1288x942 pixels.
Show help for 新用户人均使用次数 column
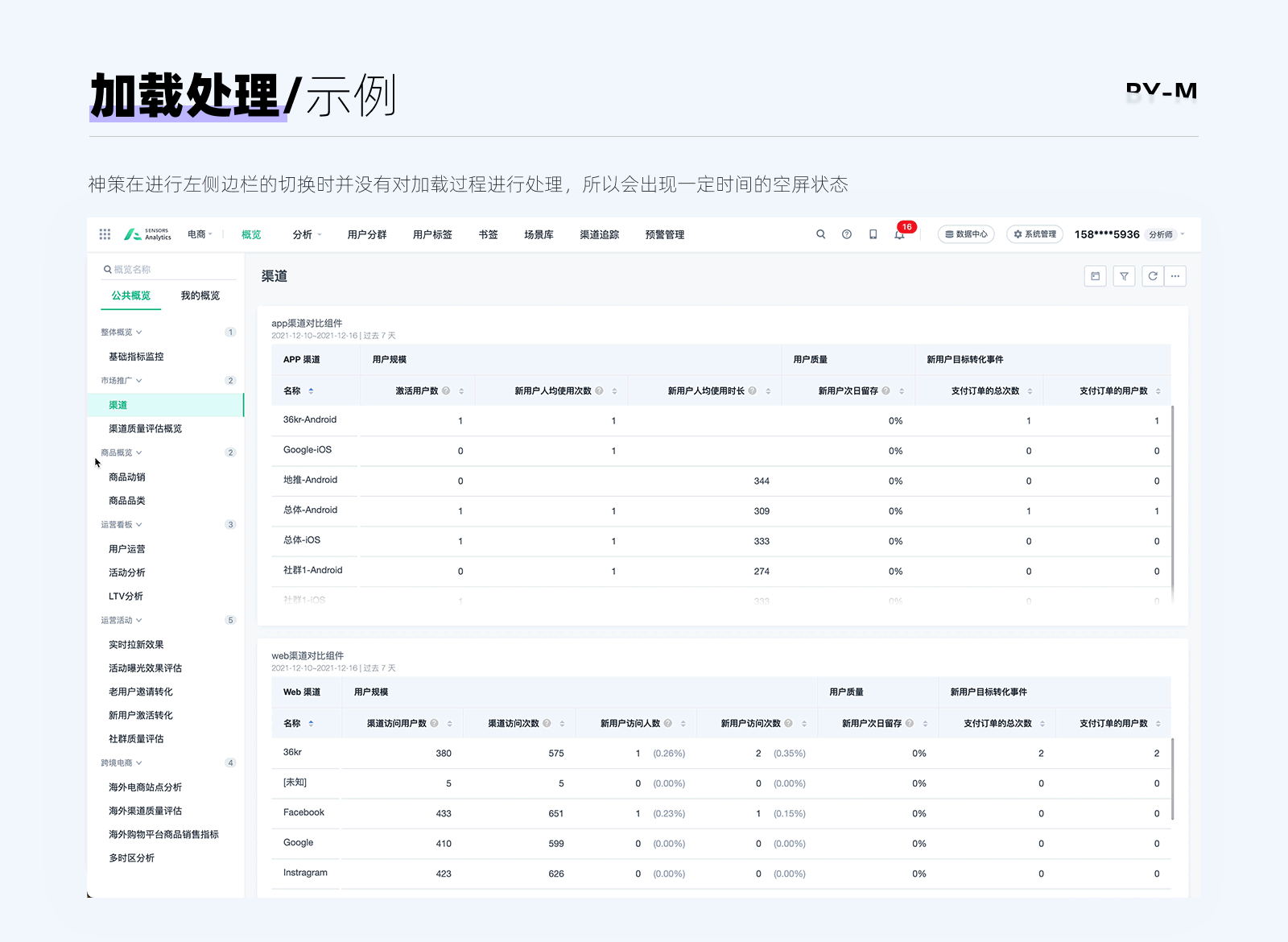(599, 390)
